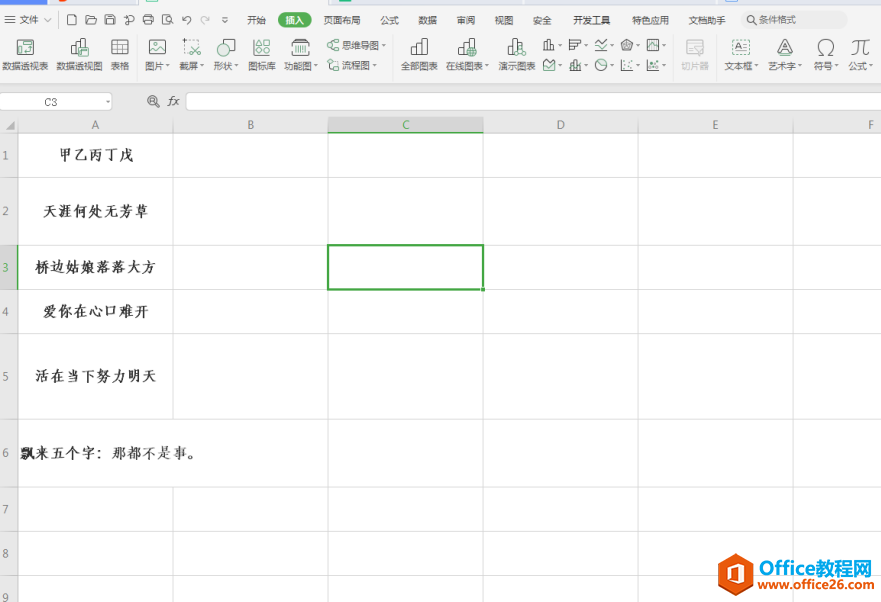The height and width of the screenshot is (602, 881).
Task: Open the 文件 file menu
Action: pos(28,20)
